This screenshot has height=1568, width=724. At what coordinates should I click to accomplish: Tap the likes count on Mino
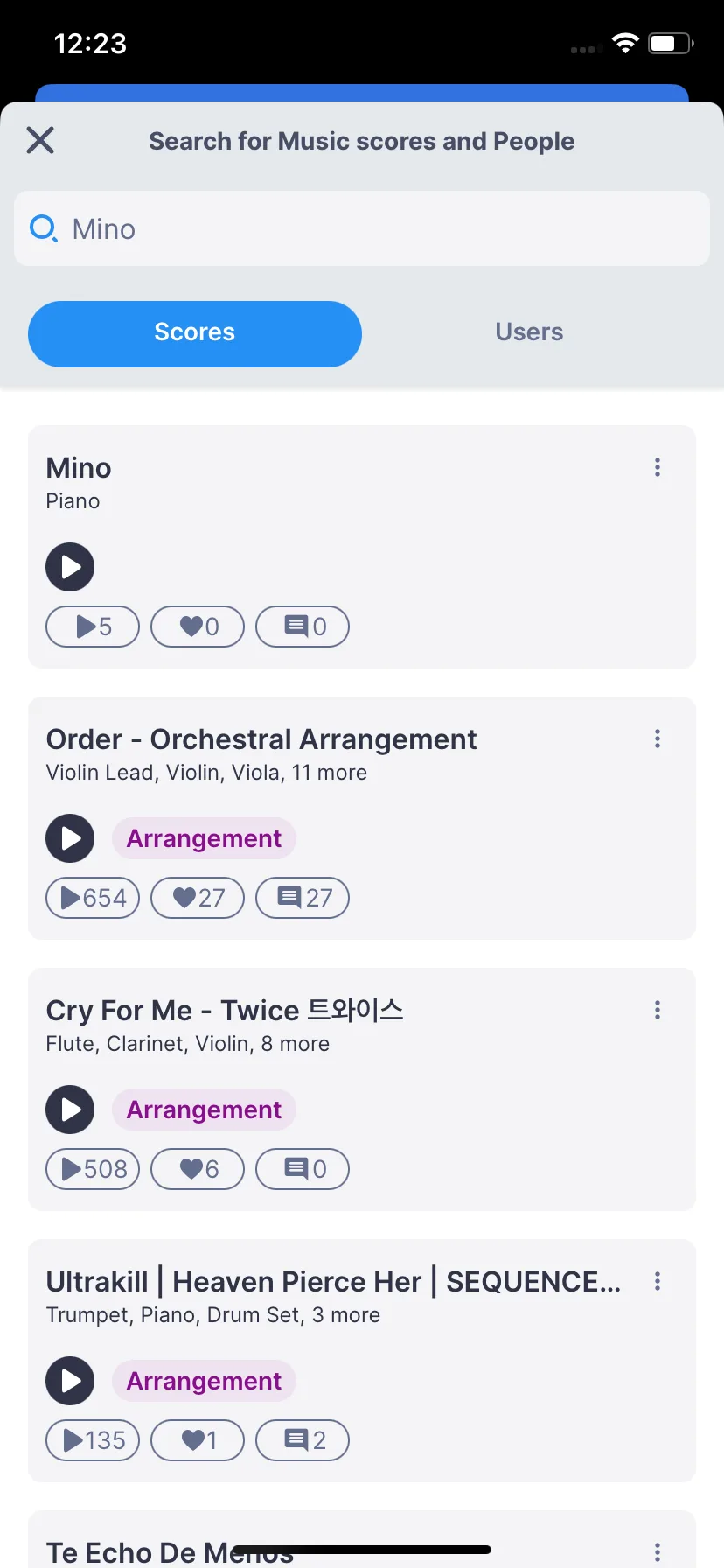pos(198,626)
